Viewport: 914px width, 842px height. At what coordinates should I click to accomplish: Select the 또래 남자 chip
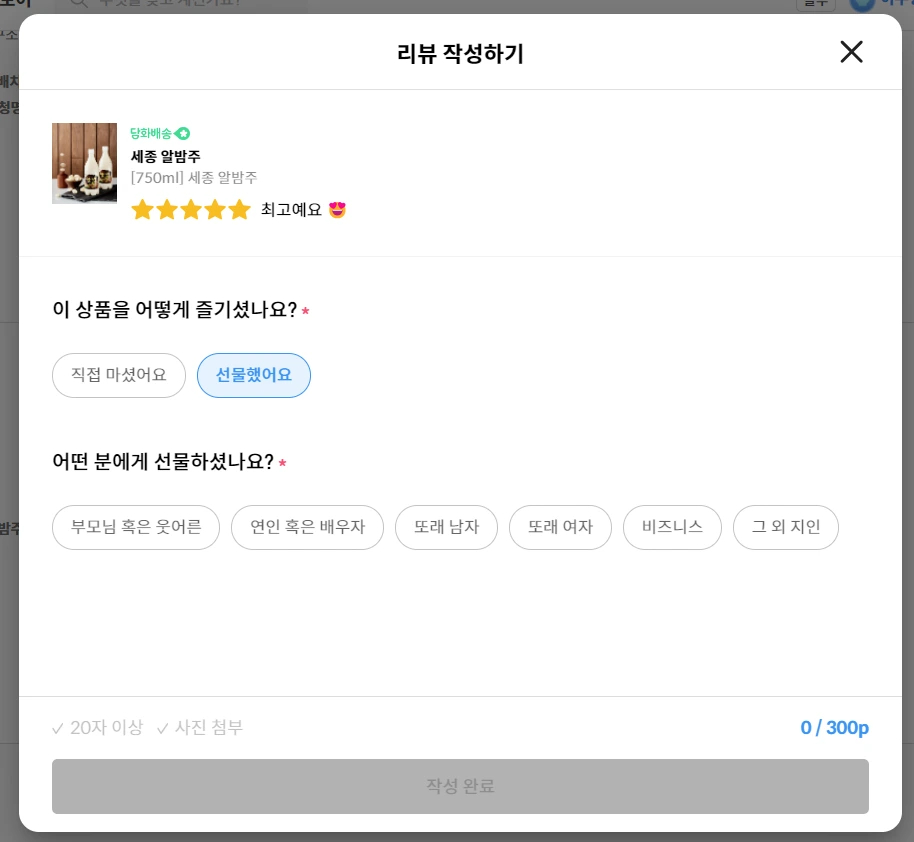[x=447, y=527]
